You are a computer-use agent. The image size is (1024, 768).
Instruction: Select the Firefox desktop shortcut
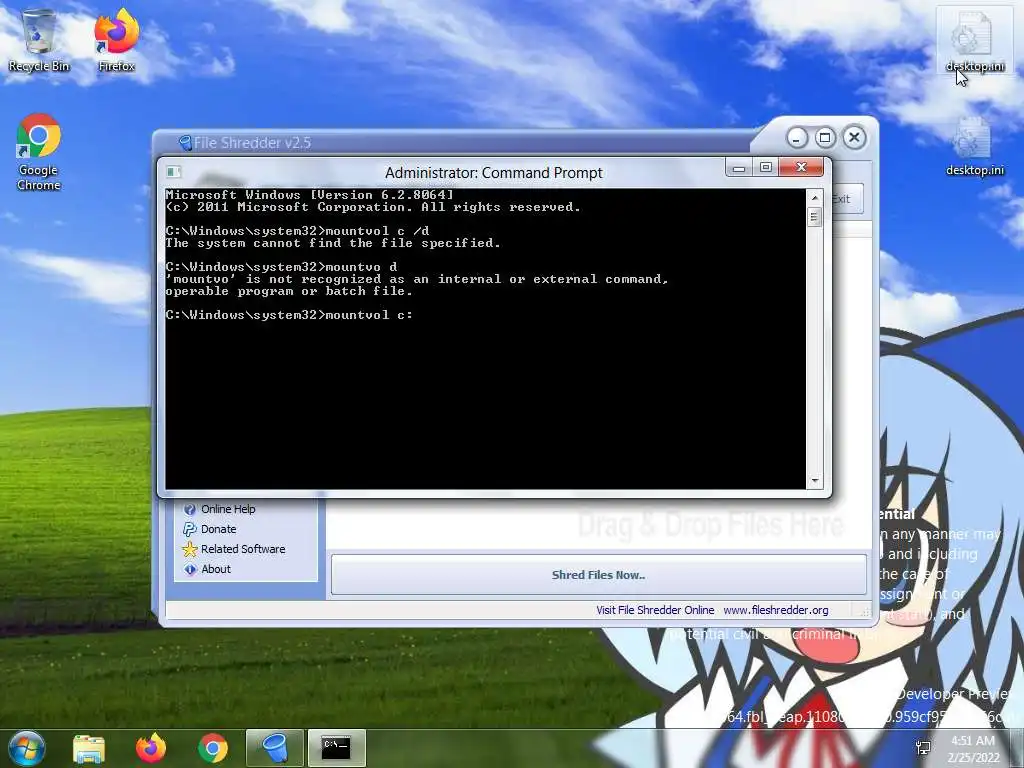coord(116,39)
